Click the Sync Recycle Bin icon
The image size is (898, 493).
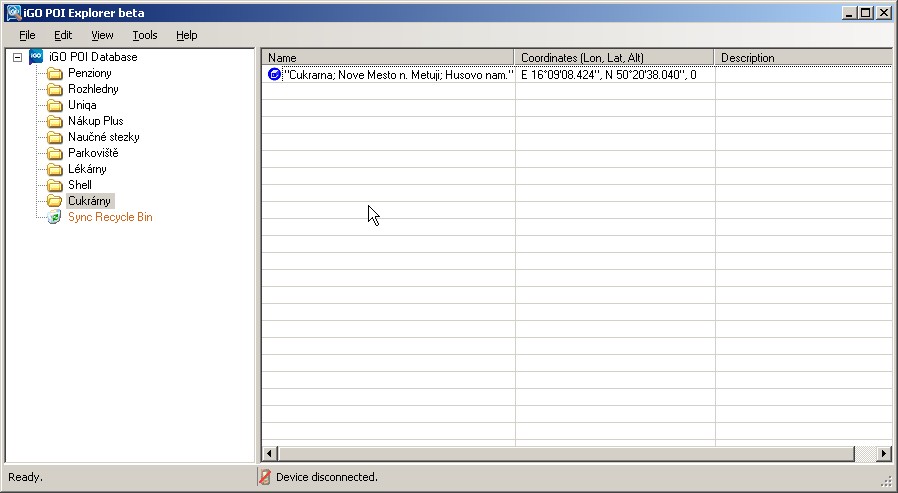pyautogui.click(x=55, y=217)
